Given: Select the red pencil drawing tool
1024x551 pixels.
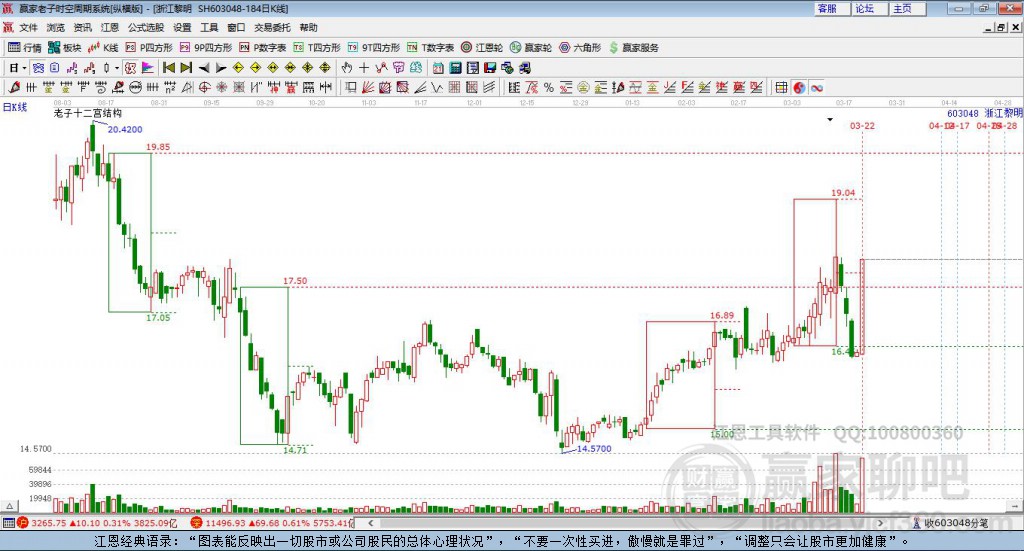Looking at the screenshot, I should click(x=14, y=87).
